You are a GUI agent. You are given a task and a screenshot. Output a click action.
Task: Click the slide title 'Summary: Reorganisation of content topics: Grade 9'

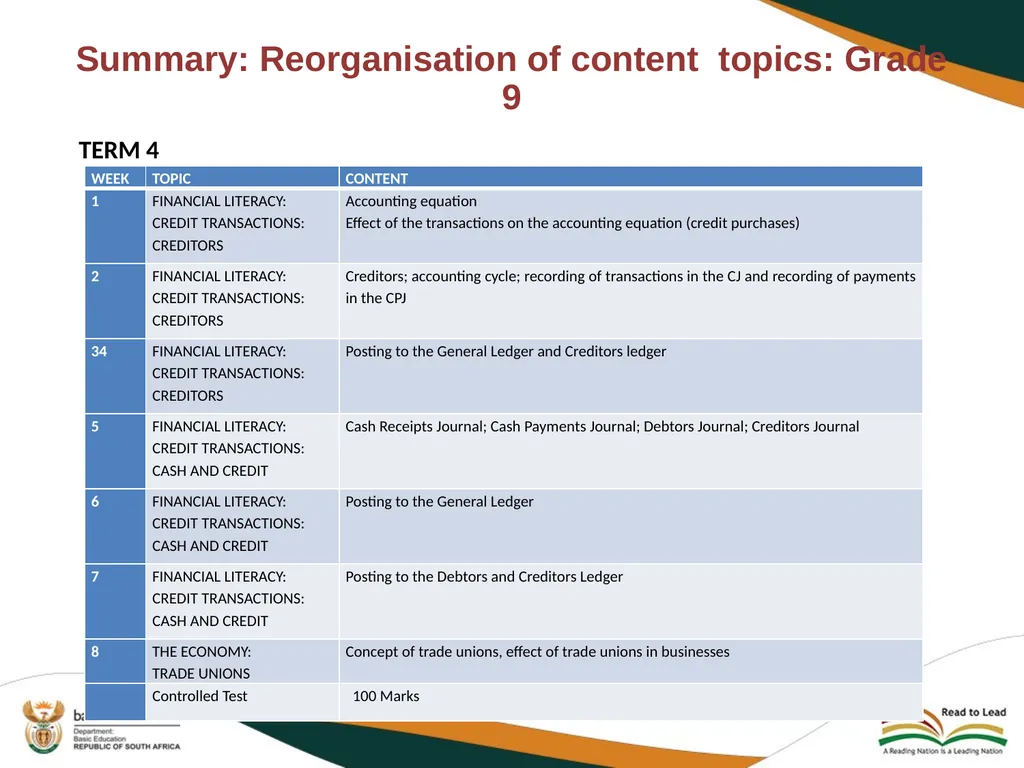coord(511,77)
